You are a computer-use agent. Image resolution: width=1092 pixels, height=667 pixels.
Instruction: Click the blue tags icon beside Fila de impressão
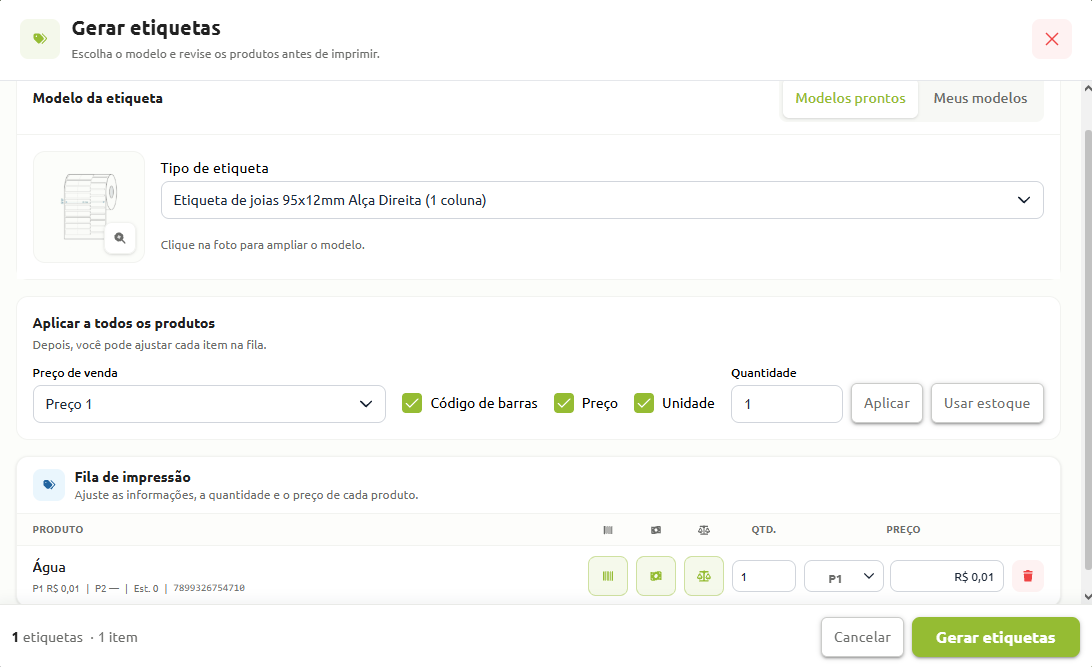coord(49,485)
